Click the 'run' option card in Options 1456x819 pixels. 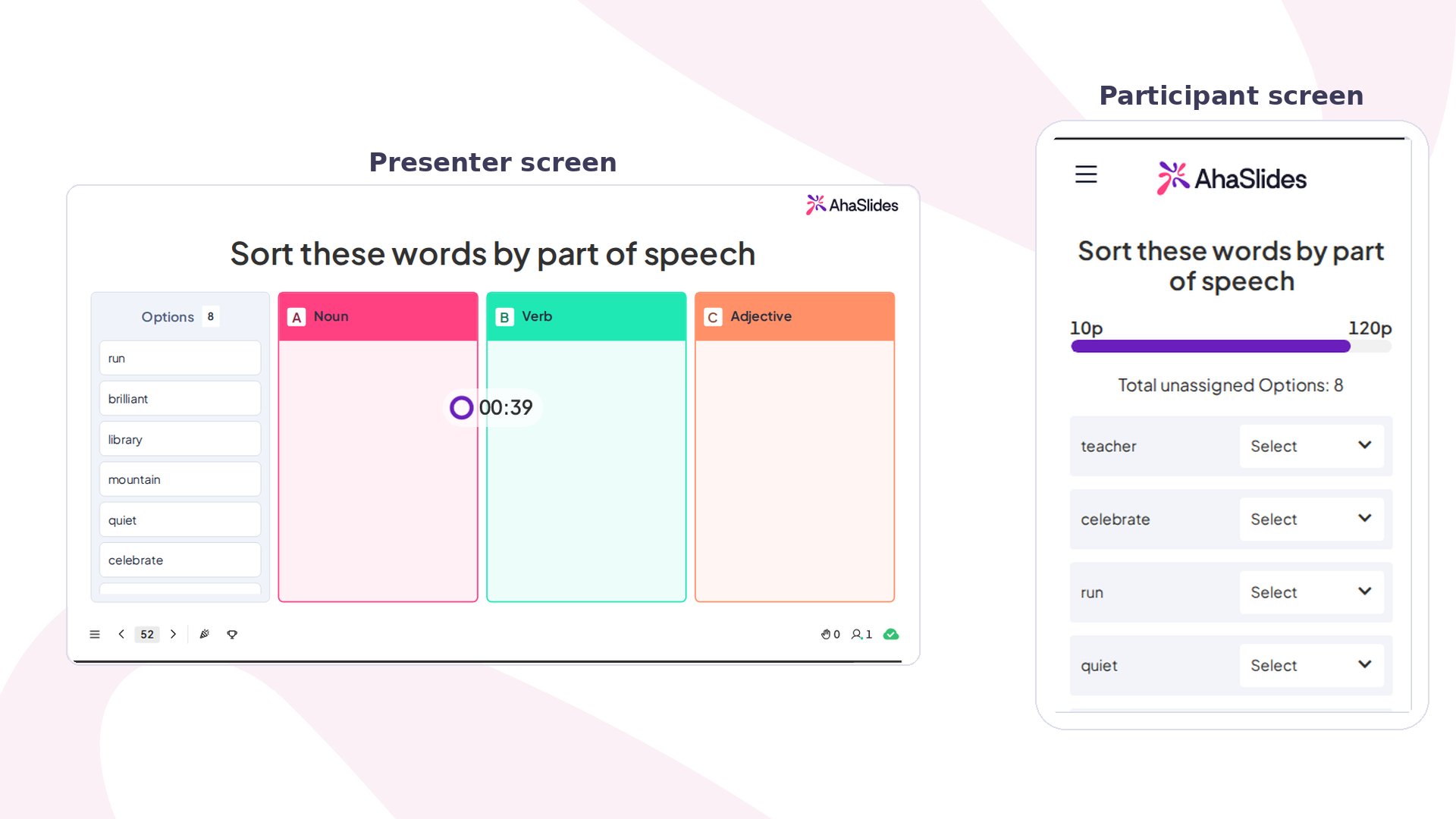[x=180, y=358]
